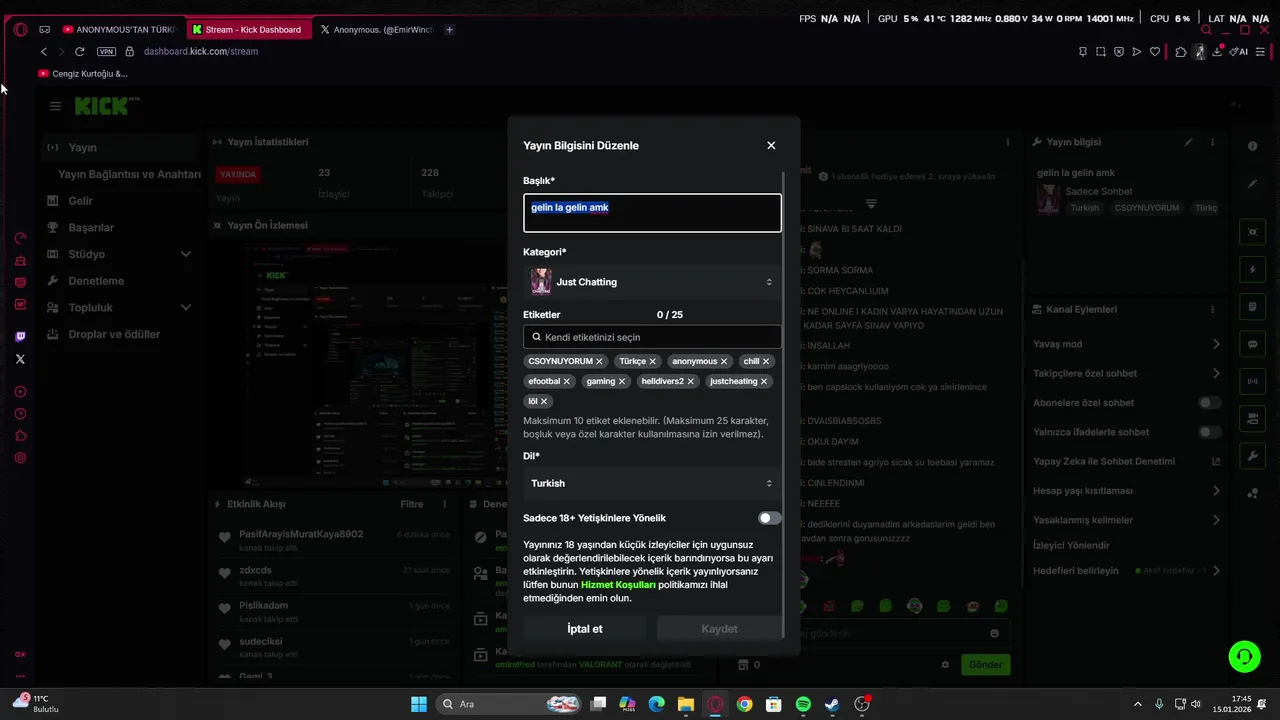Click the dialog's vertical scrollbar

click(x=785, y=405)
